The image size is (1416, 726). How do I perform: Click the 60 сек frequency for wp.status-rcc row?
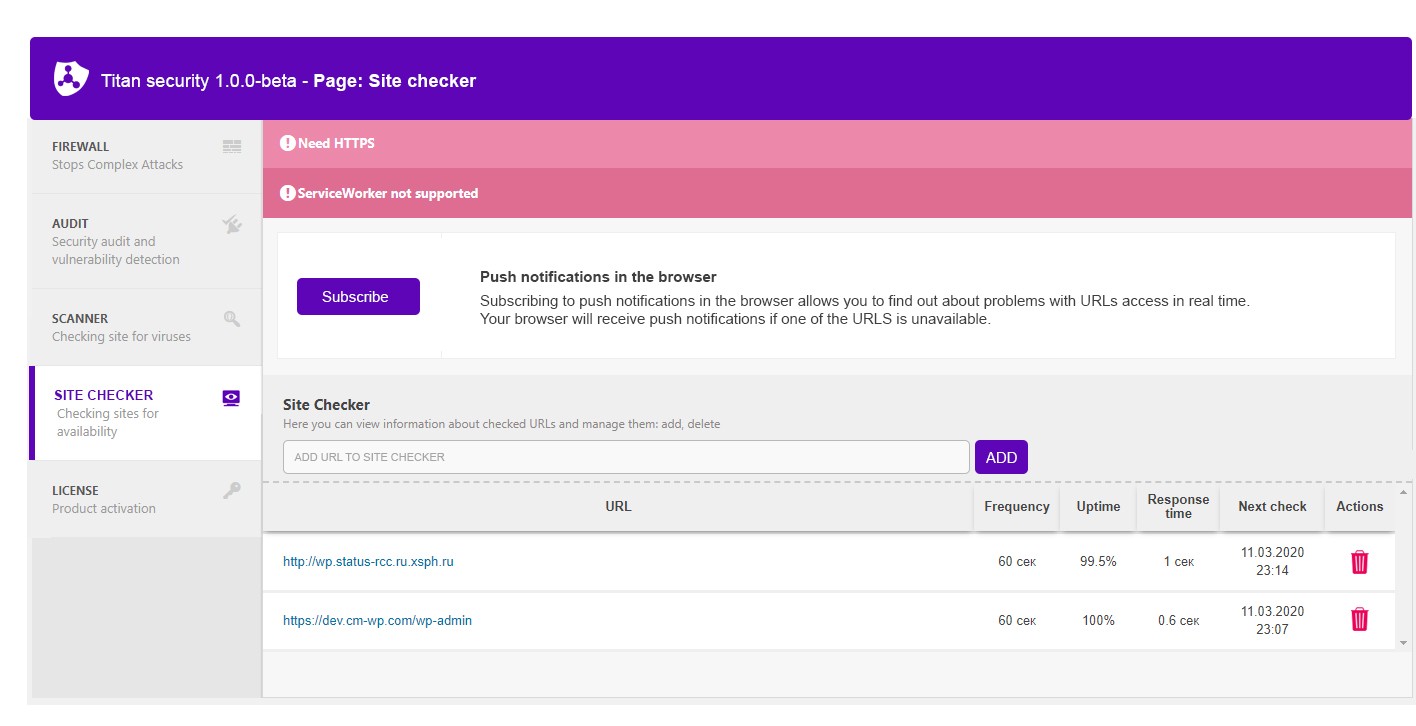coord(1017,562)
